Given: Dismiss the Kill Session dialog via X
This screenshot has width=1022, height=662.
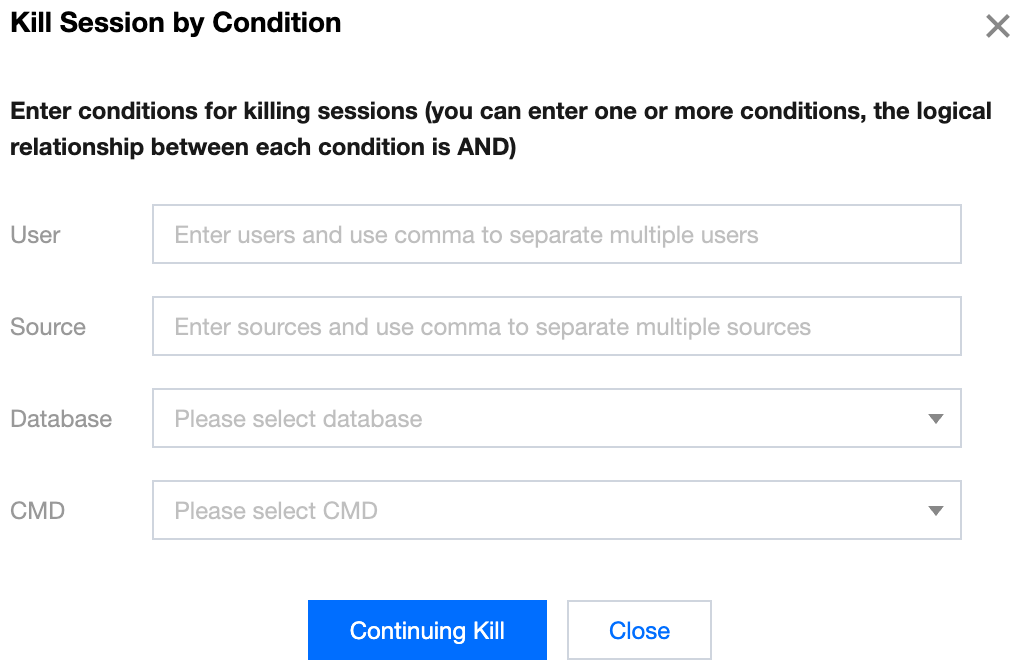Looking at the screenshot, I should pyautogui.click(x=997, y=26).
